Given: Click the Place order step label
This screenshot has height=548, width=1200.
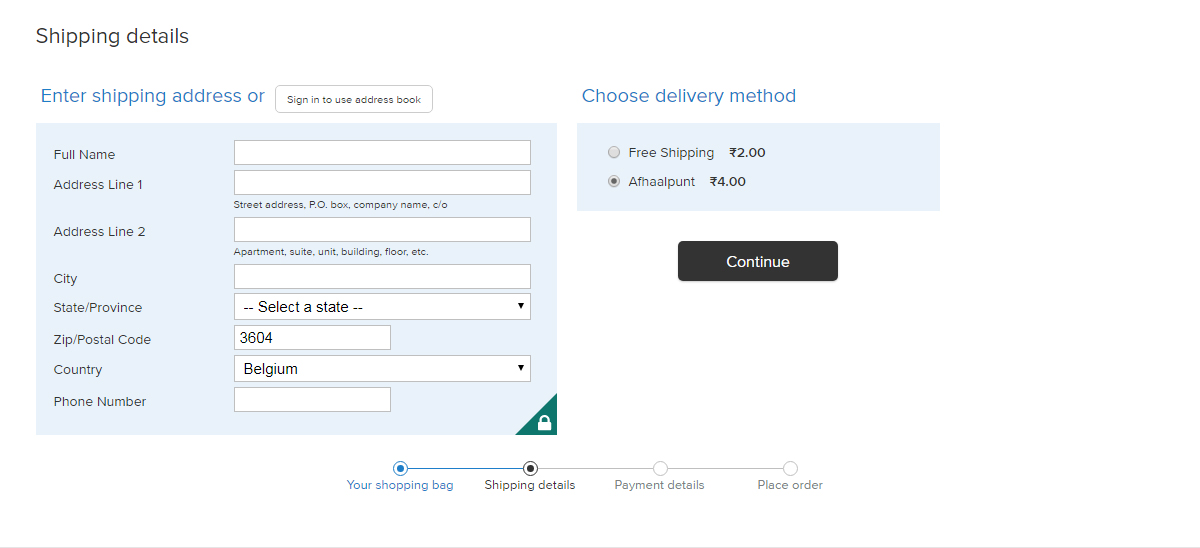Looking at the screenshot, I should (790, 485).
